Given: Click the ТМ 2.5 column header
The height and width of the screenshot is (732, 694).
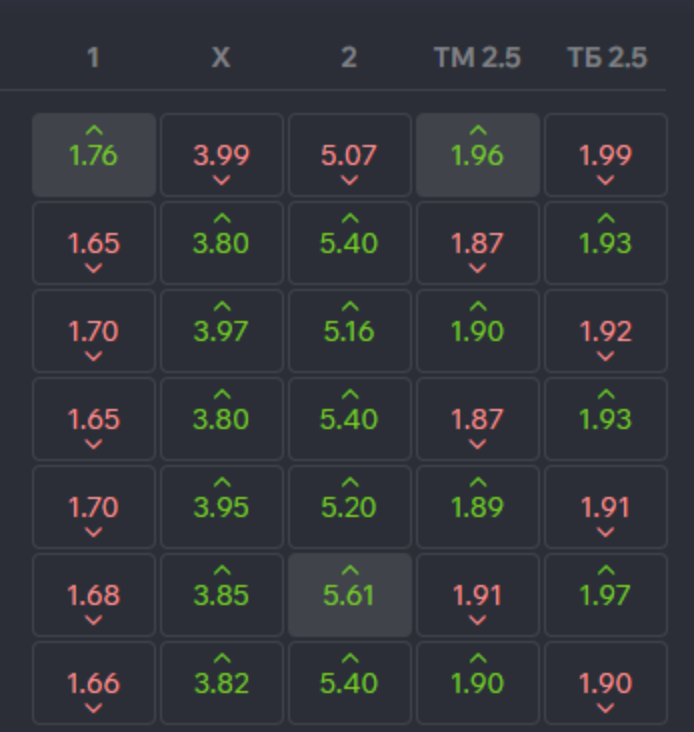Looking at the screenshot, I should tap(477, 58).
